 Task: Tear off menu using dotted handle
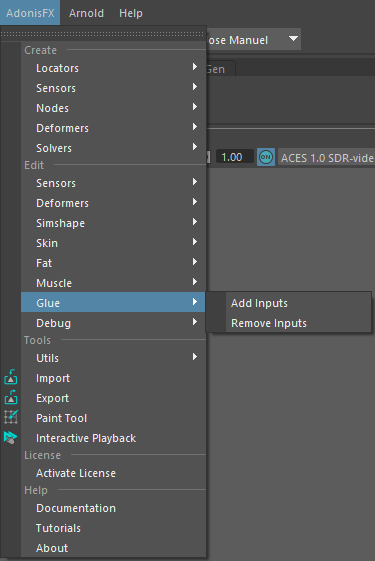tap(103, 34)
